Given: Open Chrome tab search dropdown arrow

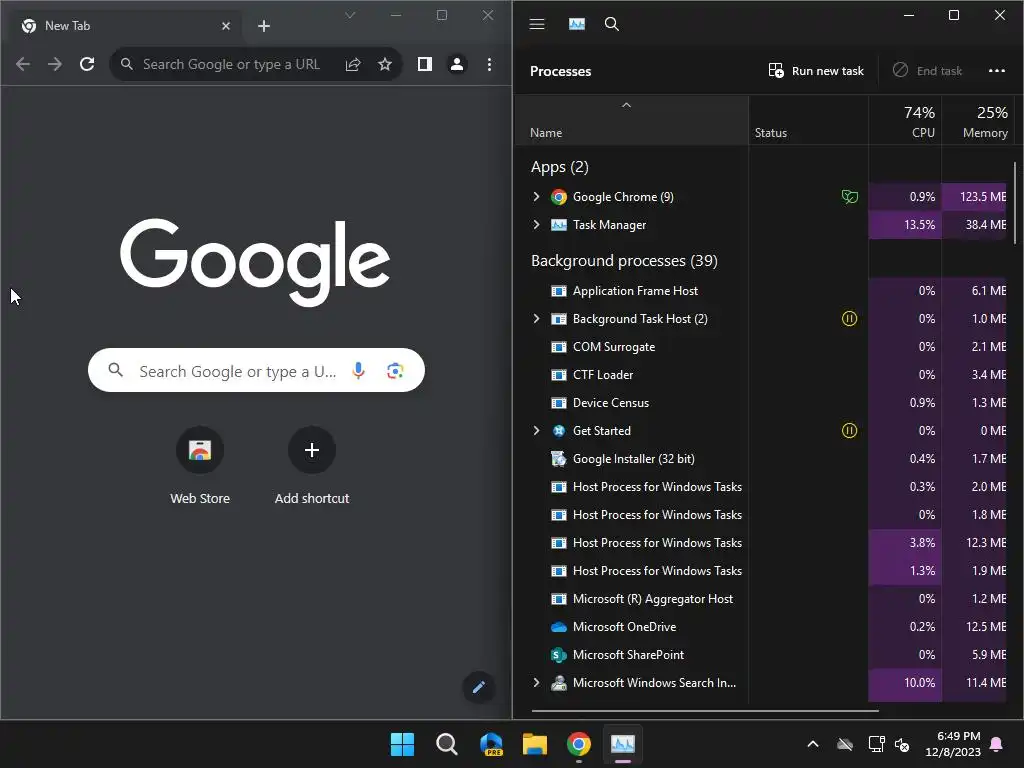Looking at the screenshot, I should [x=350, y=15].
